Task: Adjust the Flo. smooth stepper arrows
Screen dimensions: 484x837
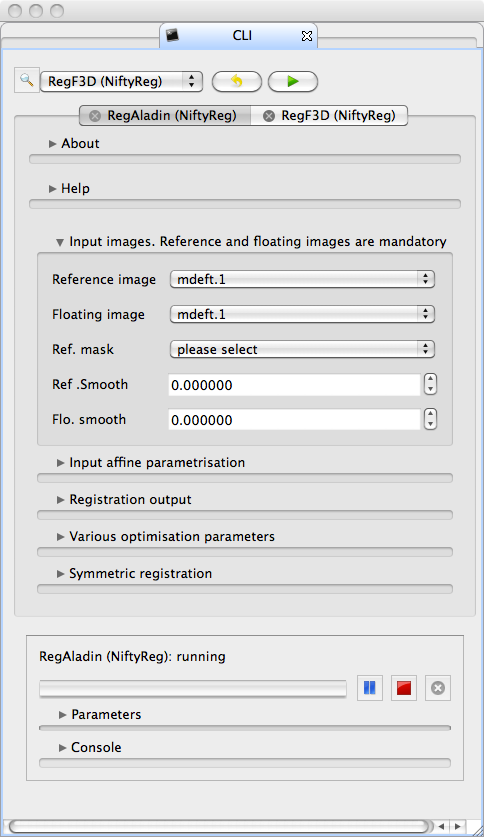Action: pyautogui.click(x=431, y=420)
